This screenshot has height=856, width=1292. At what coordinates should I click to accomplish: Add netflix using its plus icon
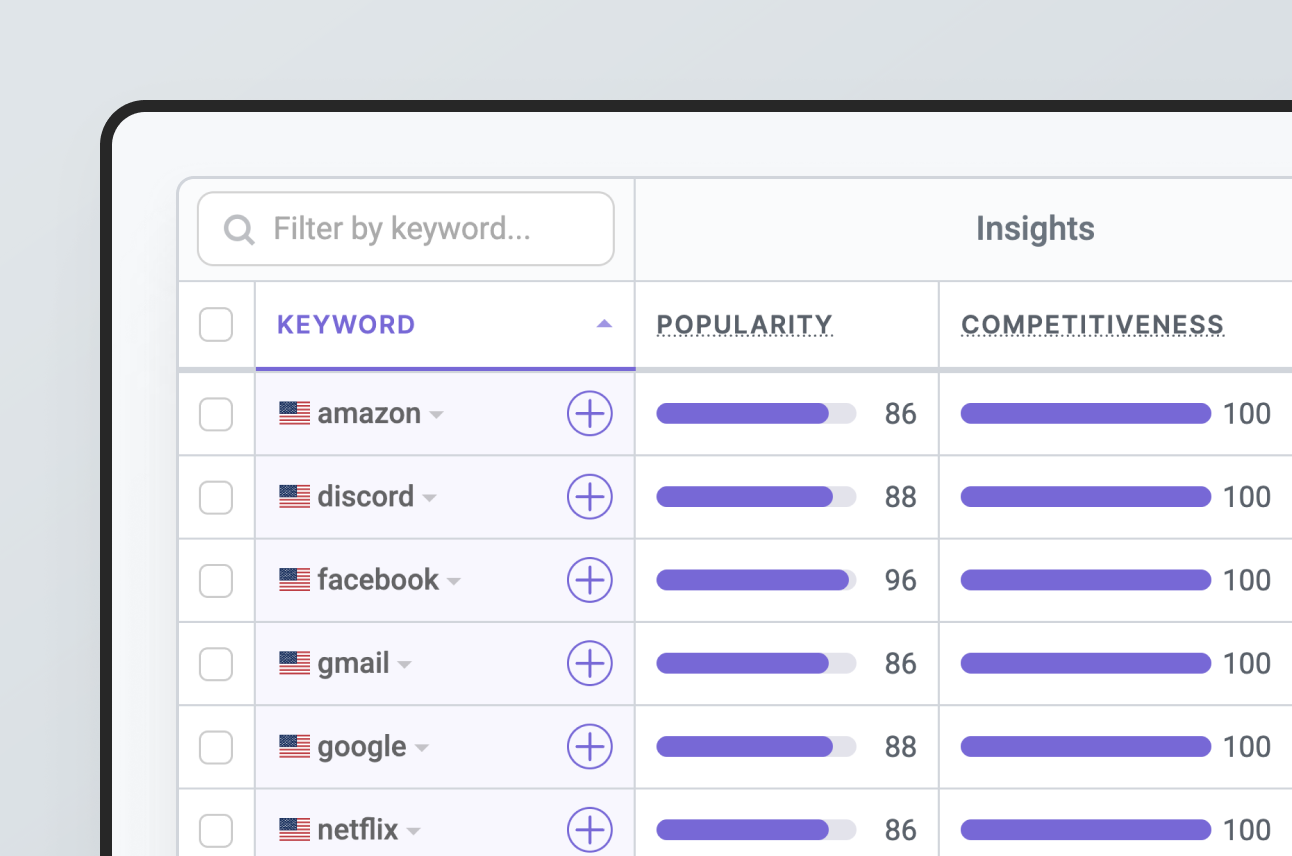pos(590,829)
